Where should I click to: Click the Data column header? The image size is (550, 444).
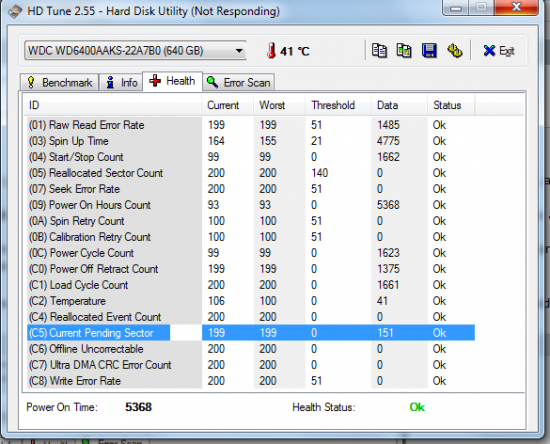point(399,105)
